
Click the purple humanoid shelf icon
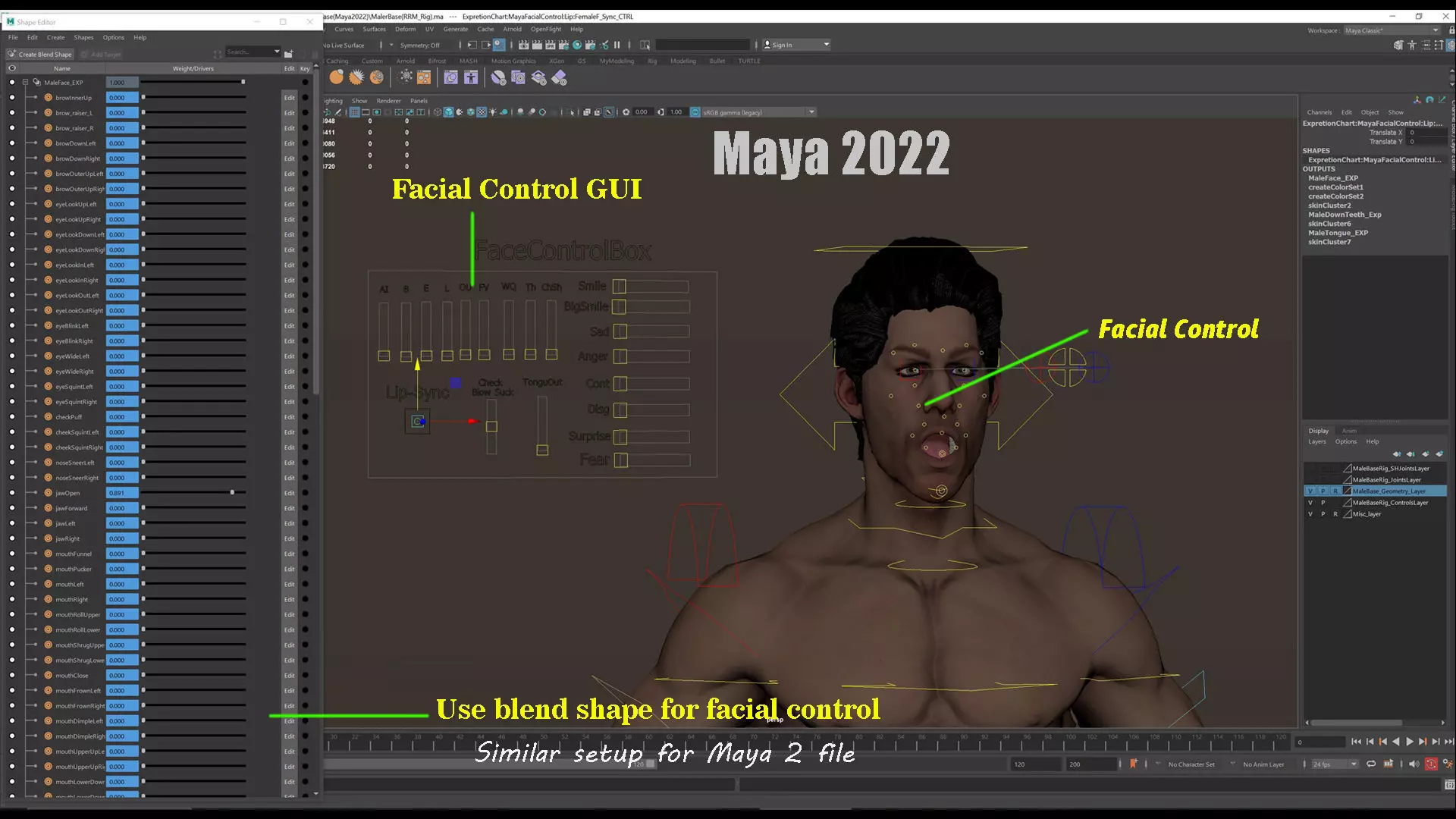[471, 77]
